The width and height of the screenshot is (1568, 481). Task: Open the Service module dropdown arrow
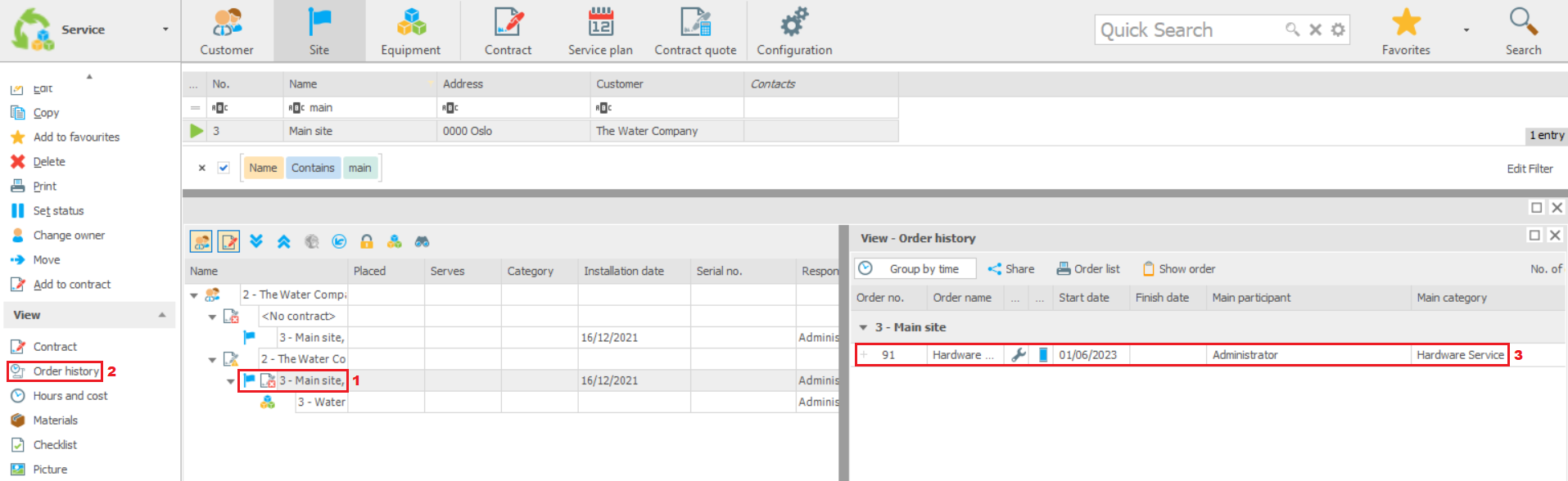165,29
